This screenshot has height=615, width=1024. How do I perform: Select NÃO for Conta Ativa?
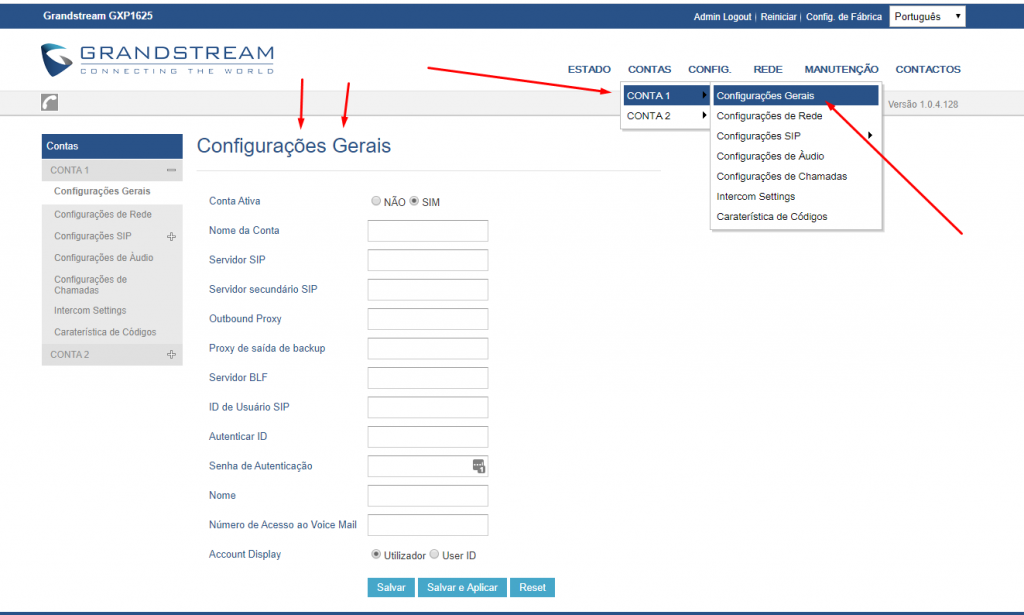pyautogui.click(x=376, y=201)
